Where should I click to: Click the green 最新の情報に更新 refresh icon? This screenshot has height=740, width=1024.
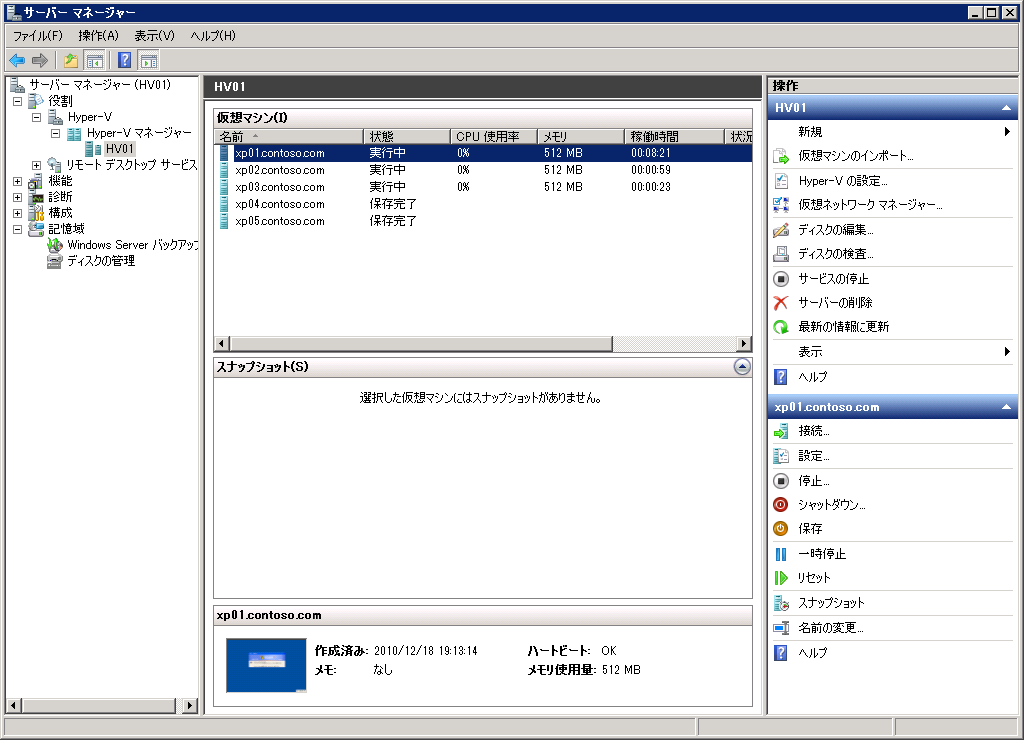[781, 327]
